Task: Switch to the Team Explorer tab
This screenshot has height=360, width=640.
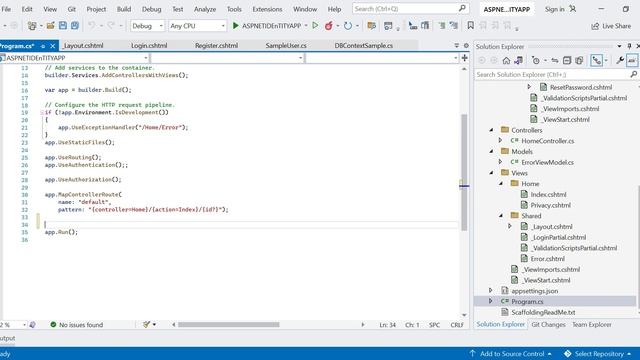Action: 591,324
